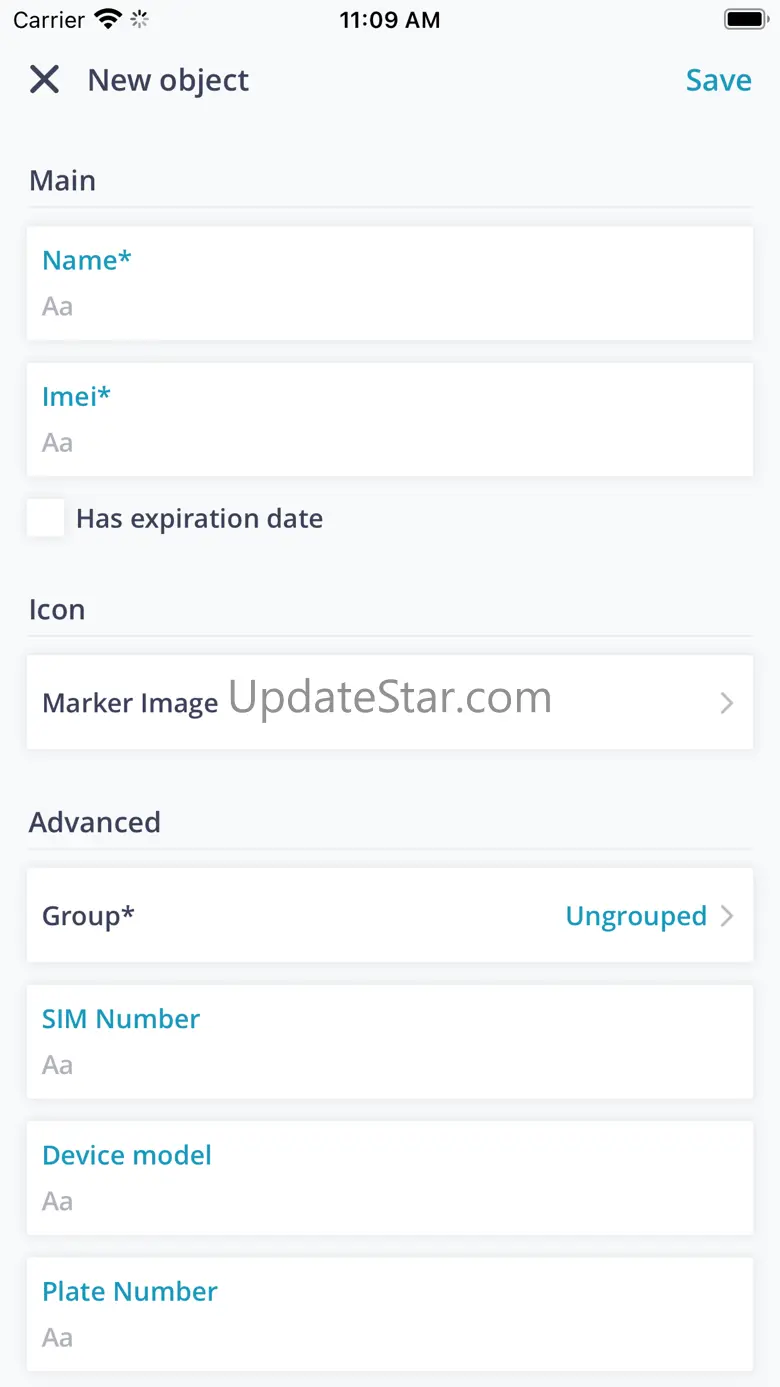This screenshot has height=1387, width=780.
Task: Tap the network activity spinner icon
Action: 139,19
